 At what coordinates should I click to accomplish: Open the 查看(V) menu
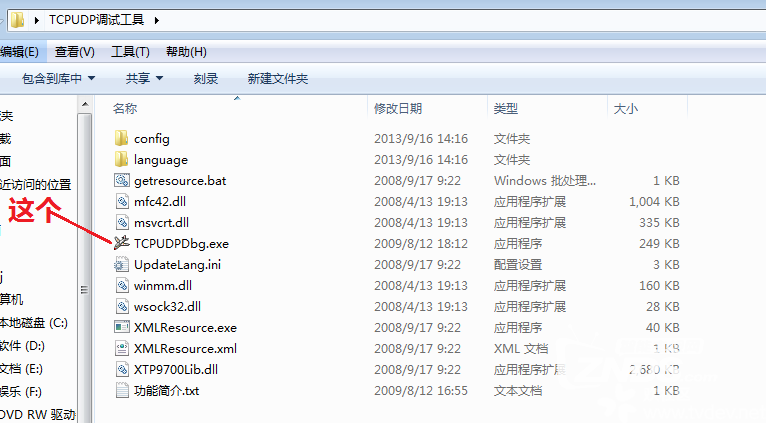75,51
